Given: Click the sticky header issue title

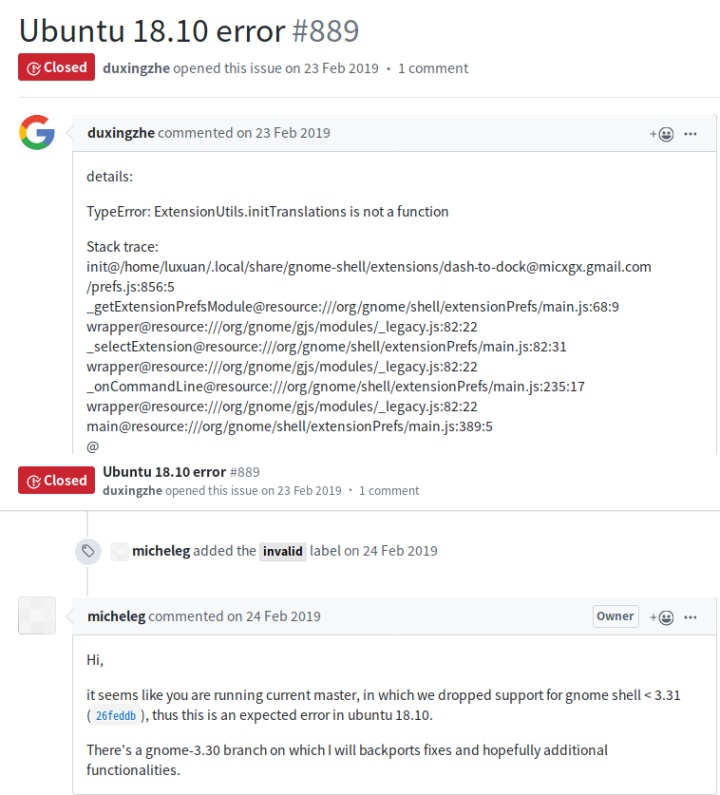Looking at the screenshot, I should click(x=164, y=471).
